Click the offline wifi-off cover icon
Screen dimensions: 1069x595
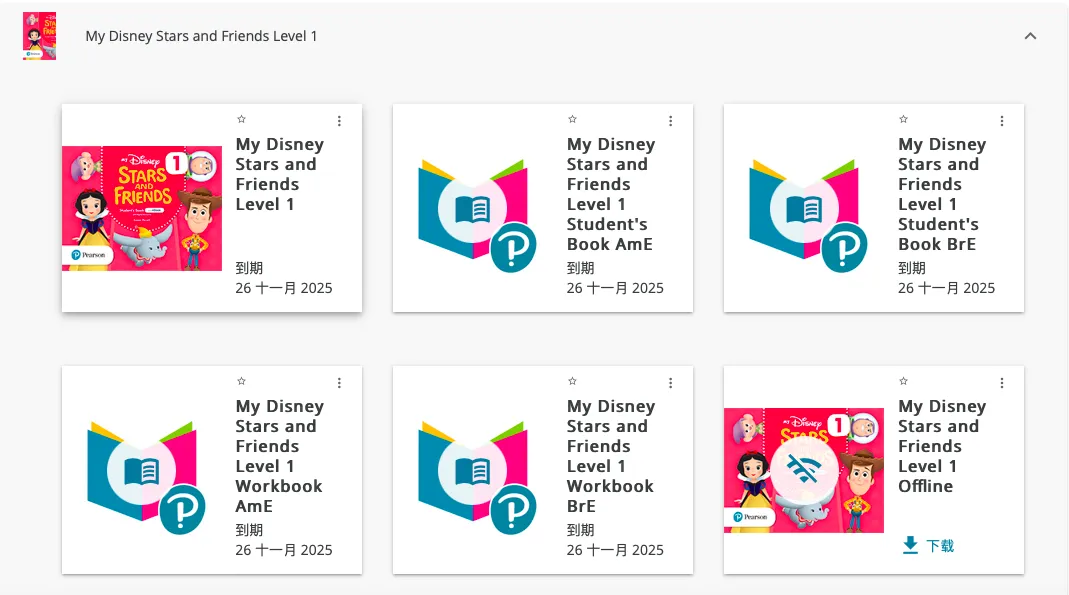click(803, 470)
